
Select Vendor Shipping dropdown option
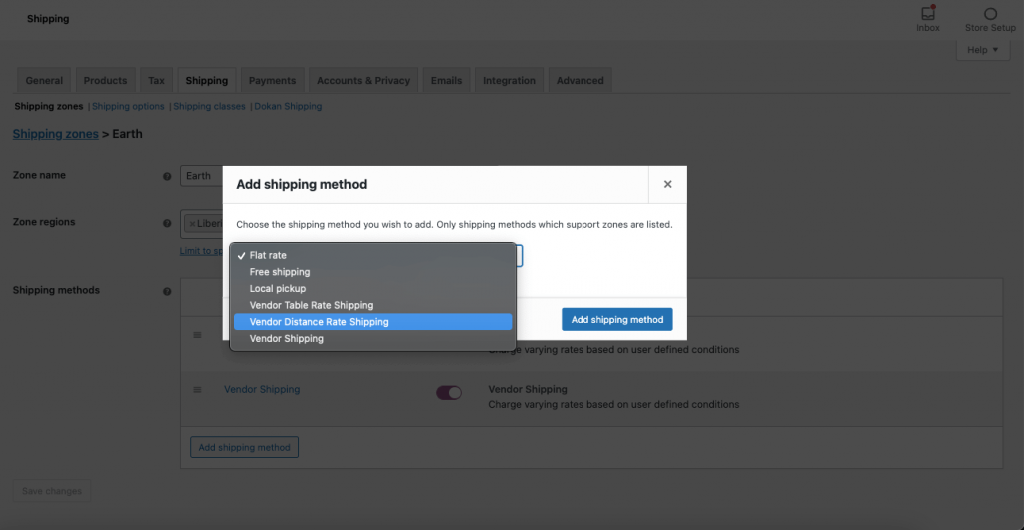tap(373, 339)
